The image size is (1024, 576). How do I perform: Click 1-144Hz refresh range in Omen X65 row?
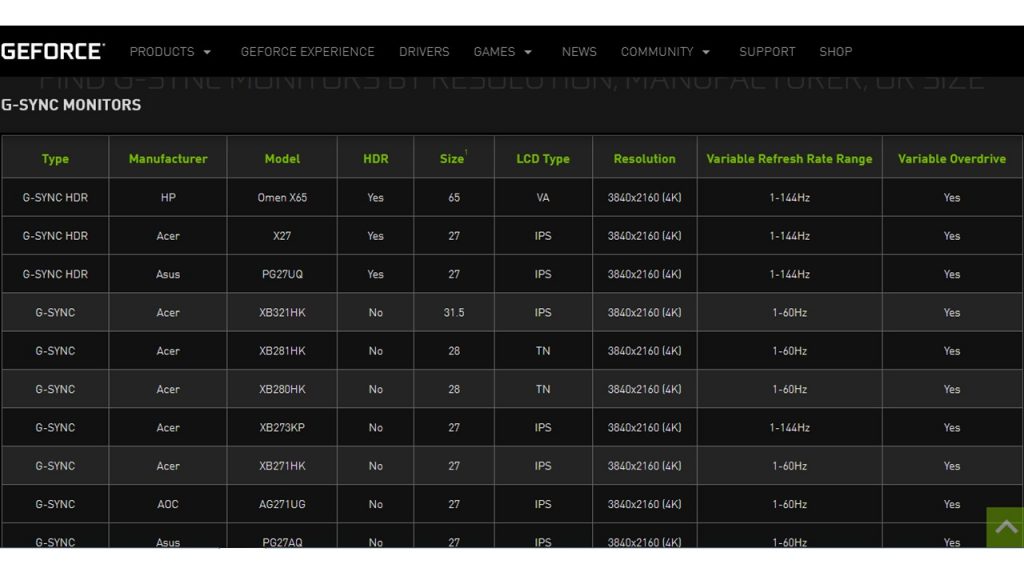(790, 197)
